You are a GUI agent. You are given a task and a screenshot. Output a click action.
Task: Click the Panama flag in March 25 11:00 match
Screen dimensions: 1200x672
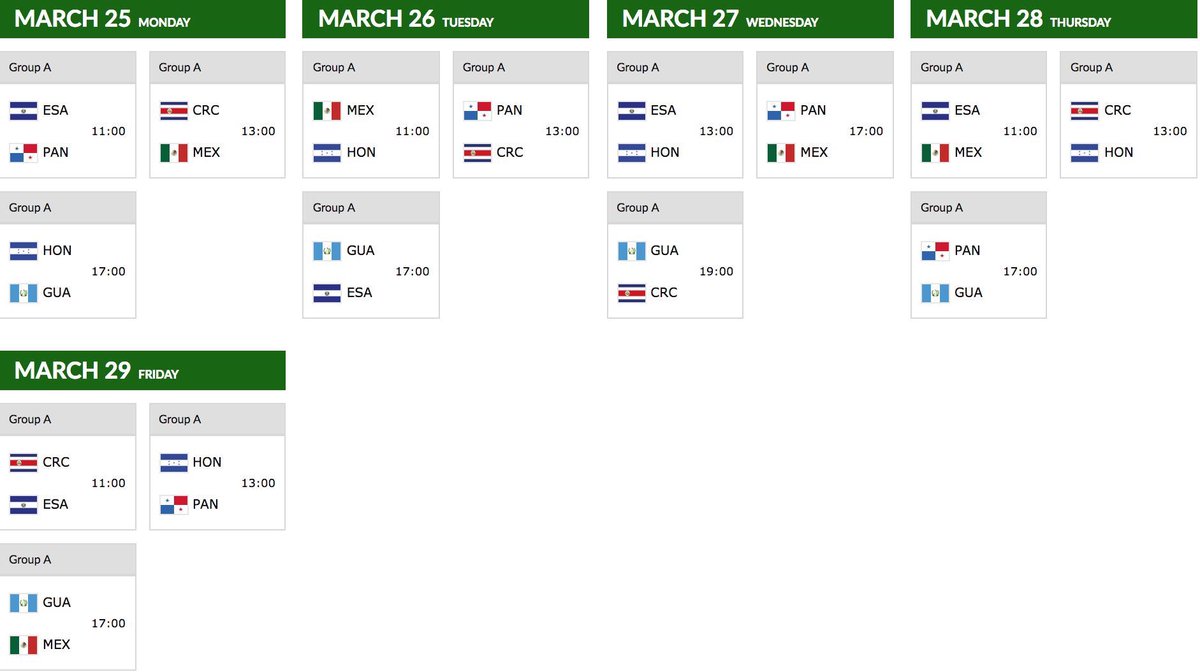point(23,152)
